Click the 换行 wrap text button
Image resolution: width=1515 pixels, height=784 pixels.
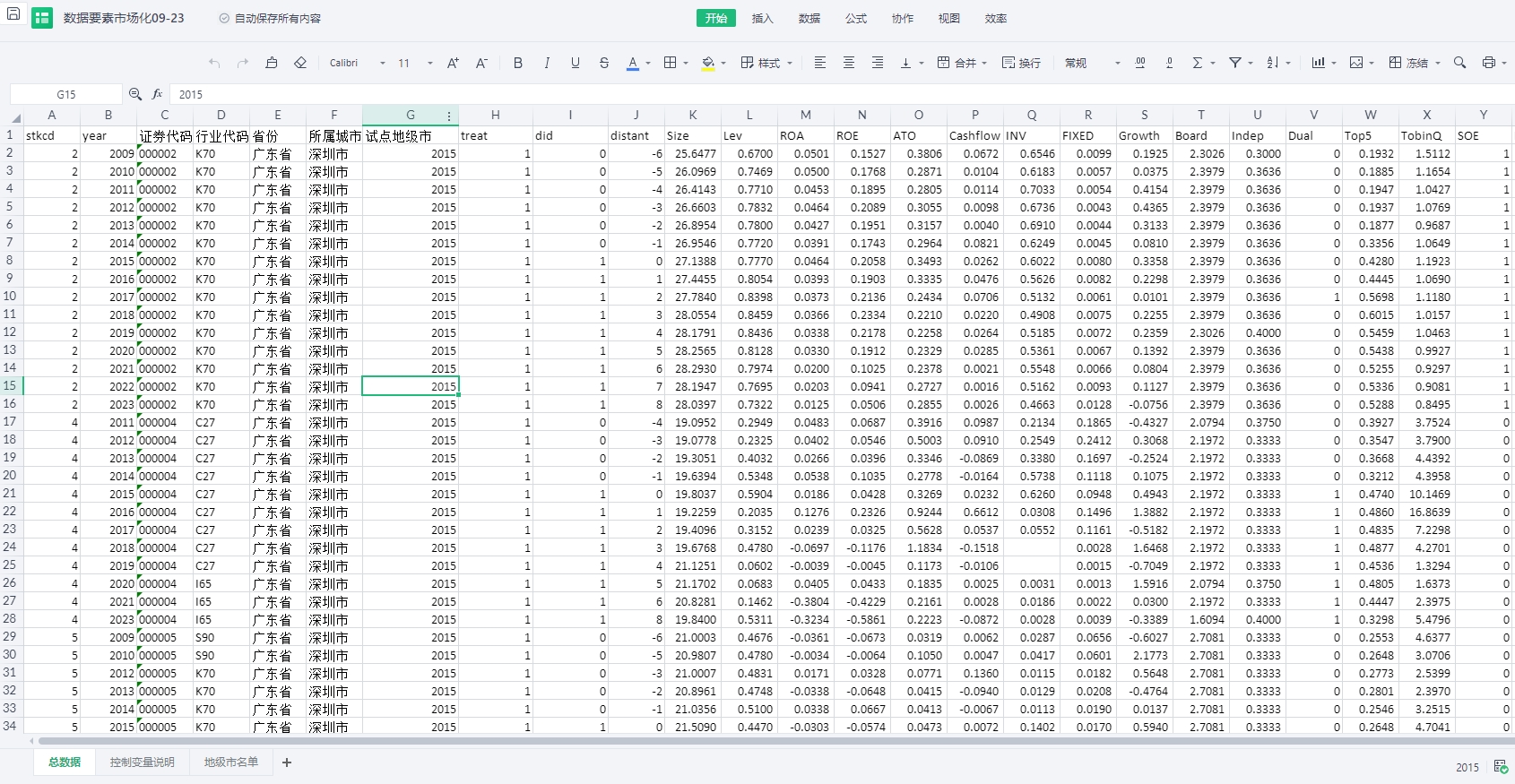(x=1021, y=63)
